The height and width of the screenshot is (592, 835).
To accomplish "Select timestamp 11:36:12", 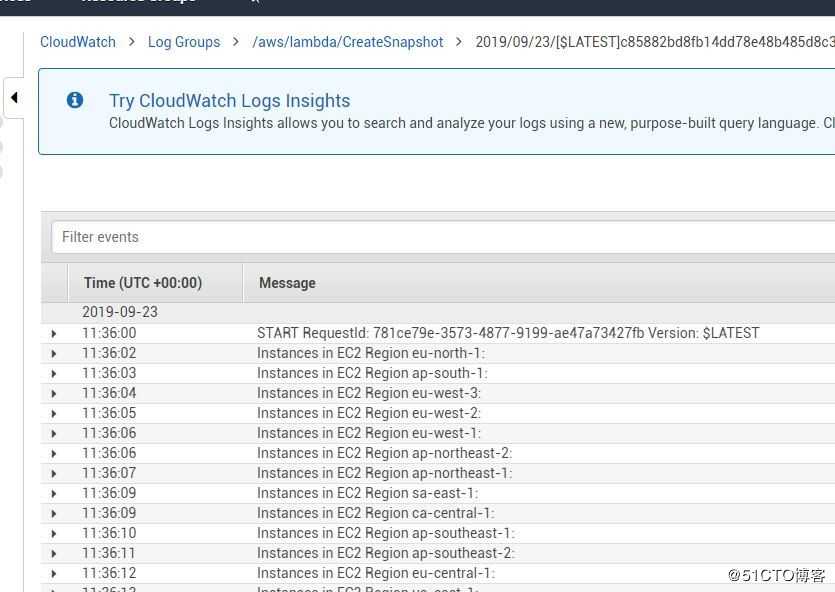I will tap(109, 573).
